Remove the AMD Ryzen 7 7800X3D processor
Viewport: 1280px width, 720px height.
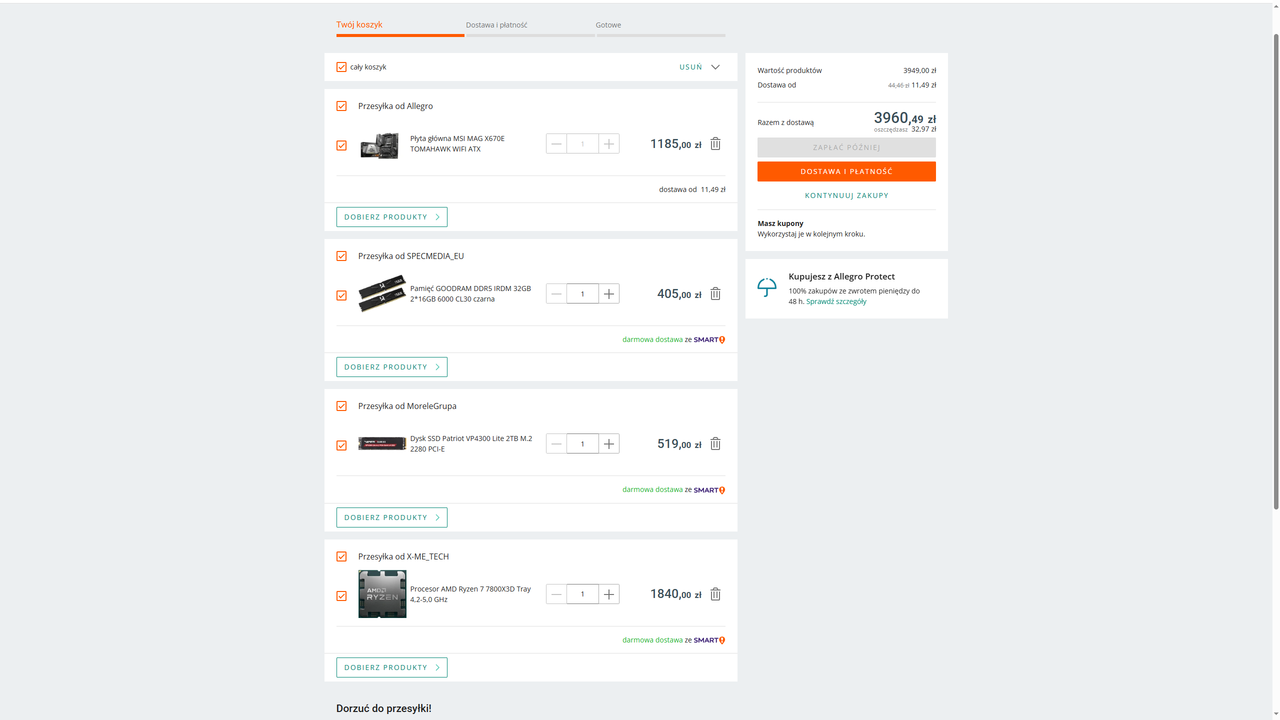(x=715, y=594)
